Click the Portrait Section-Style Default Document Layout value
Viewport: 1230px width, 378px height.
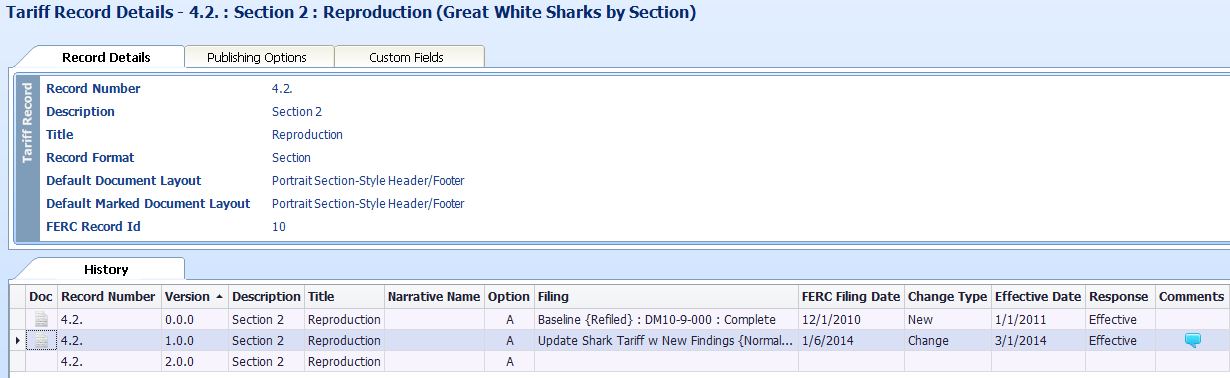point(368,181)
